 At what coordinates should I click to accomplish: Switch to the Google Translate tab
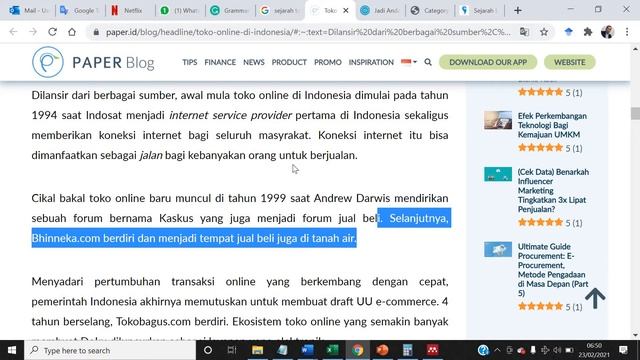[80, 11]
